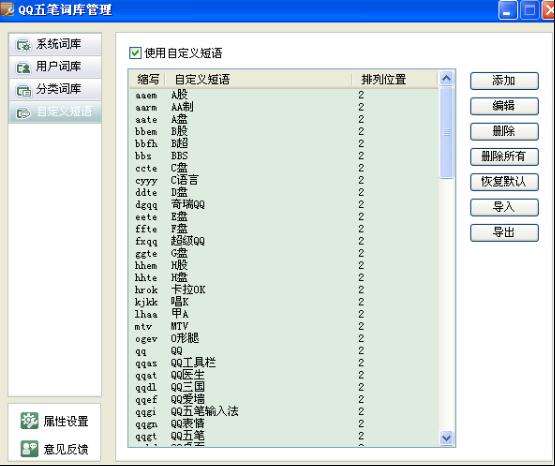555x466 pixels.
Task: Click the 编辑 button
Action: coord(504,106)
